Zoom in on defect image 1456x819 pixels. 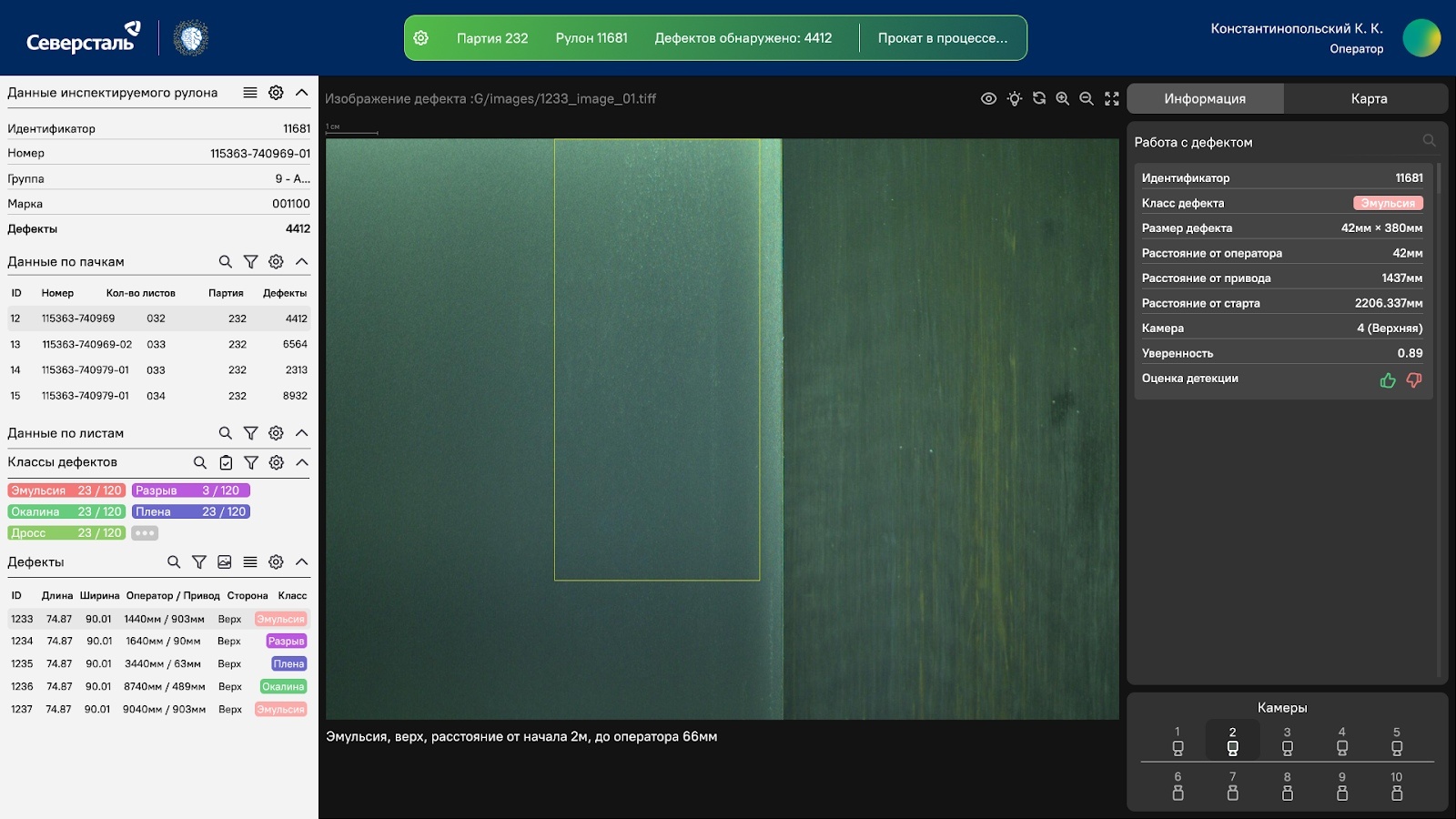(1062, 98)
